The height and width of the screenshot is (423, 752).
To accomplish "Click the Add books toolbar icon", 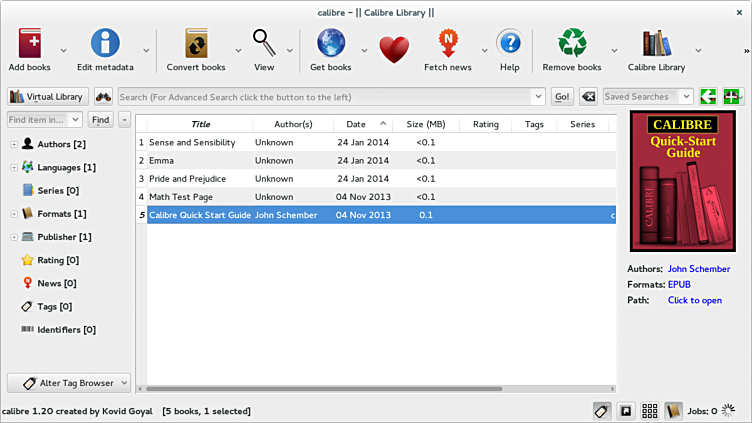I will 29,44.
